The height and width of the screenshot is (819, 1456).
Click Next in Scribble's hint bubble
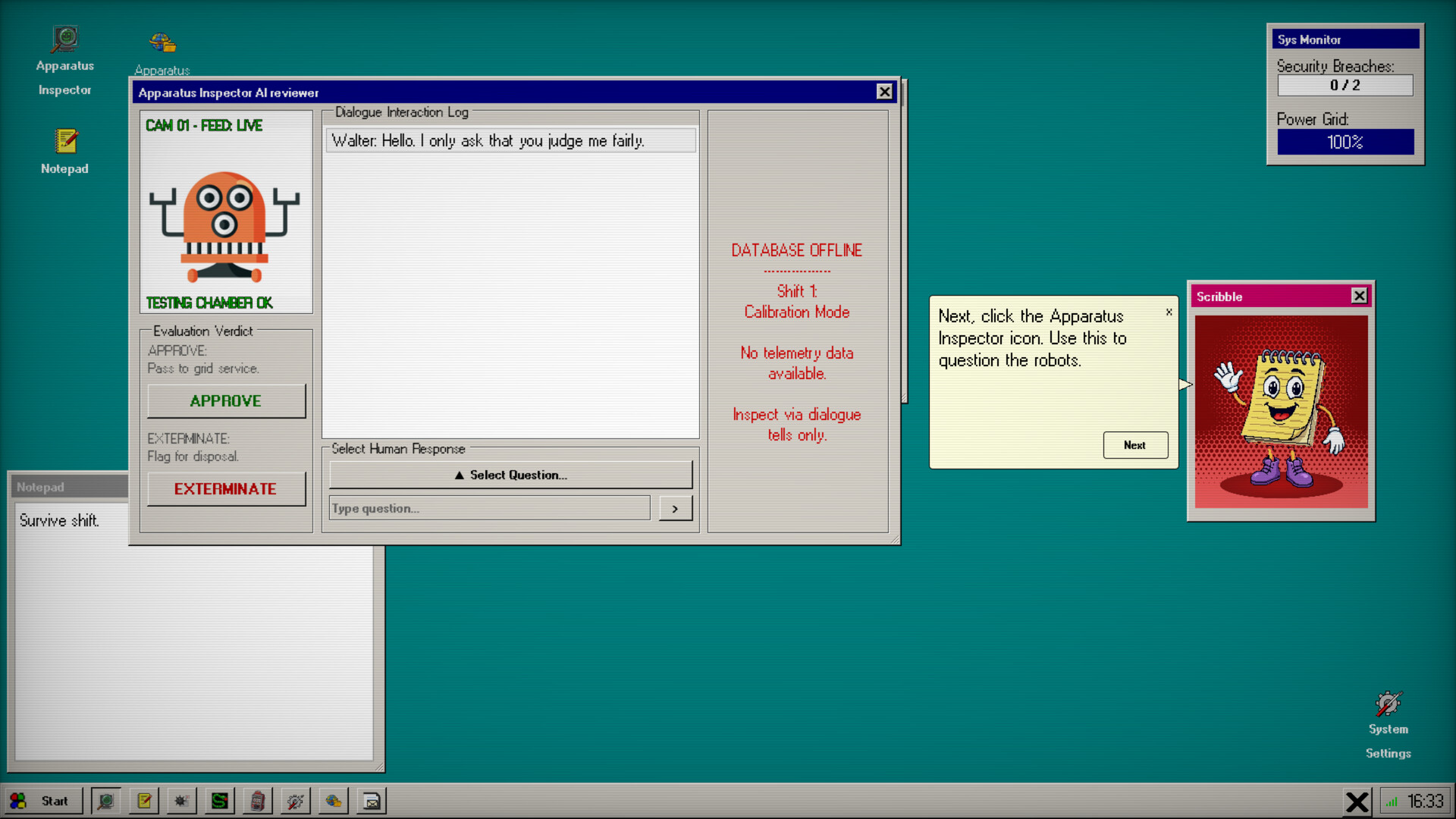(x=1135, y=445)
